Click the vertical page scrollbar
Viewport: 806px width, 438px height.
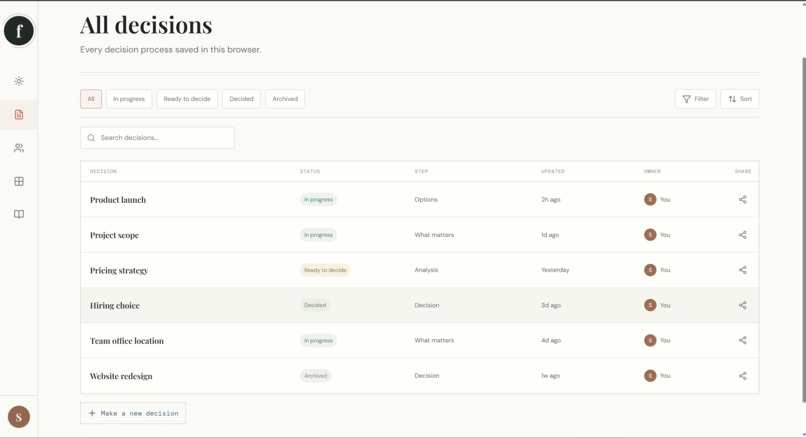(x=803, y=229)
